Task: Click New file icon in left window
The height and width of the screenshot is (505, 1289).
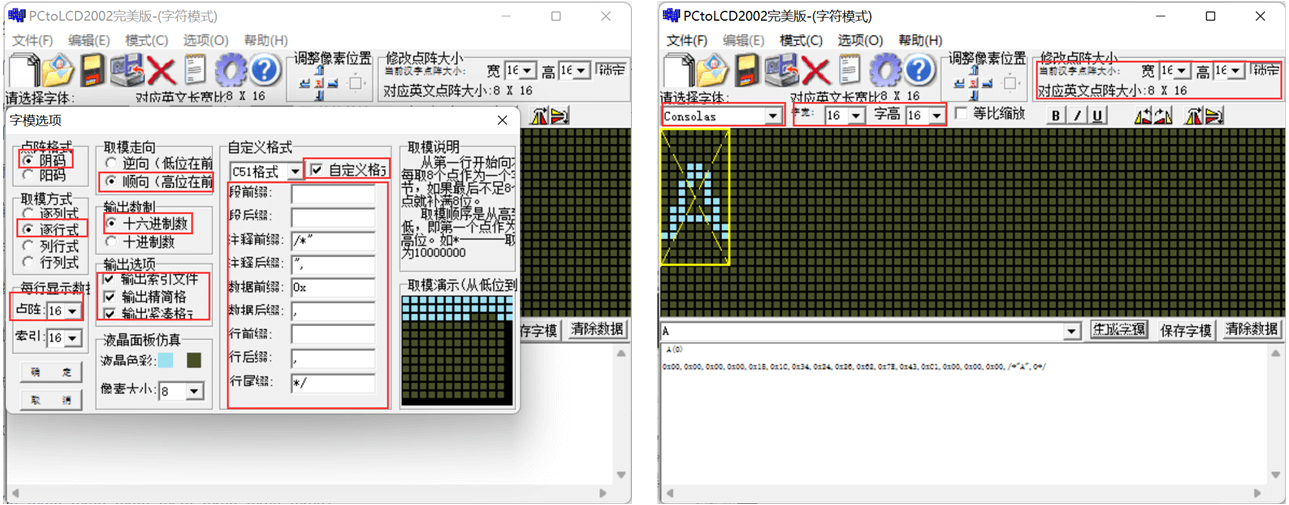Action: [23, 71]
